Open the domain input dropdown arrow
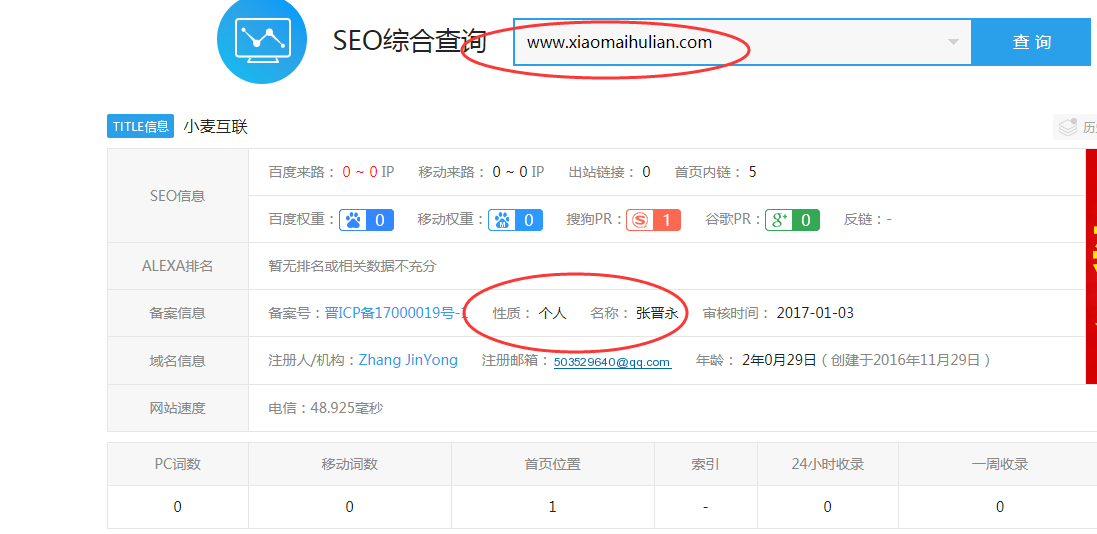 pyautogui.click(x=953, y=42)
